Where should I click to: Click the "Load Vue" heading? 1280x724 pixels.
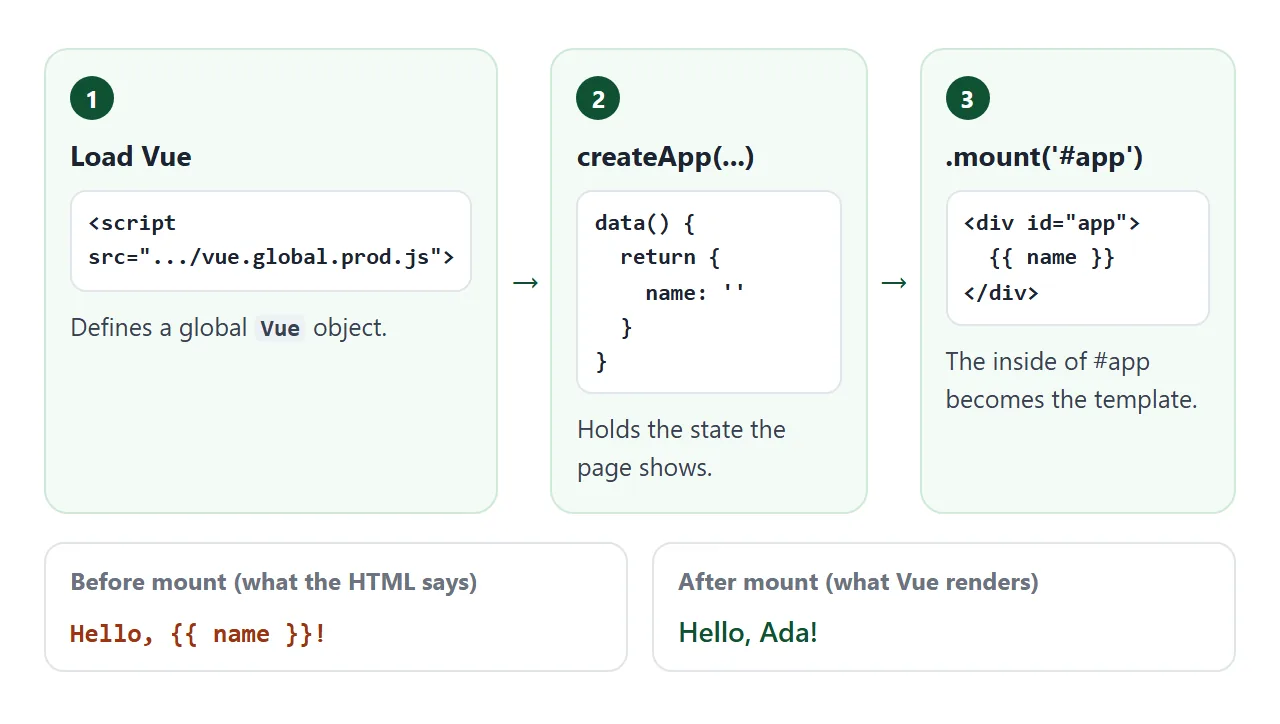(x=131, y=157)
